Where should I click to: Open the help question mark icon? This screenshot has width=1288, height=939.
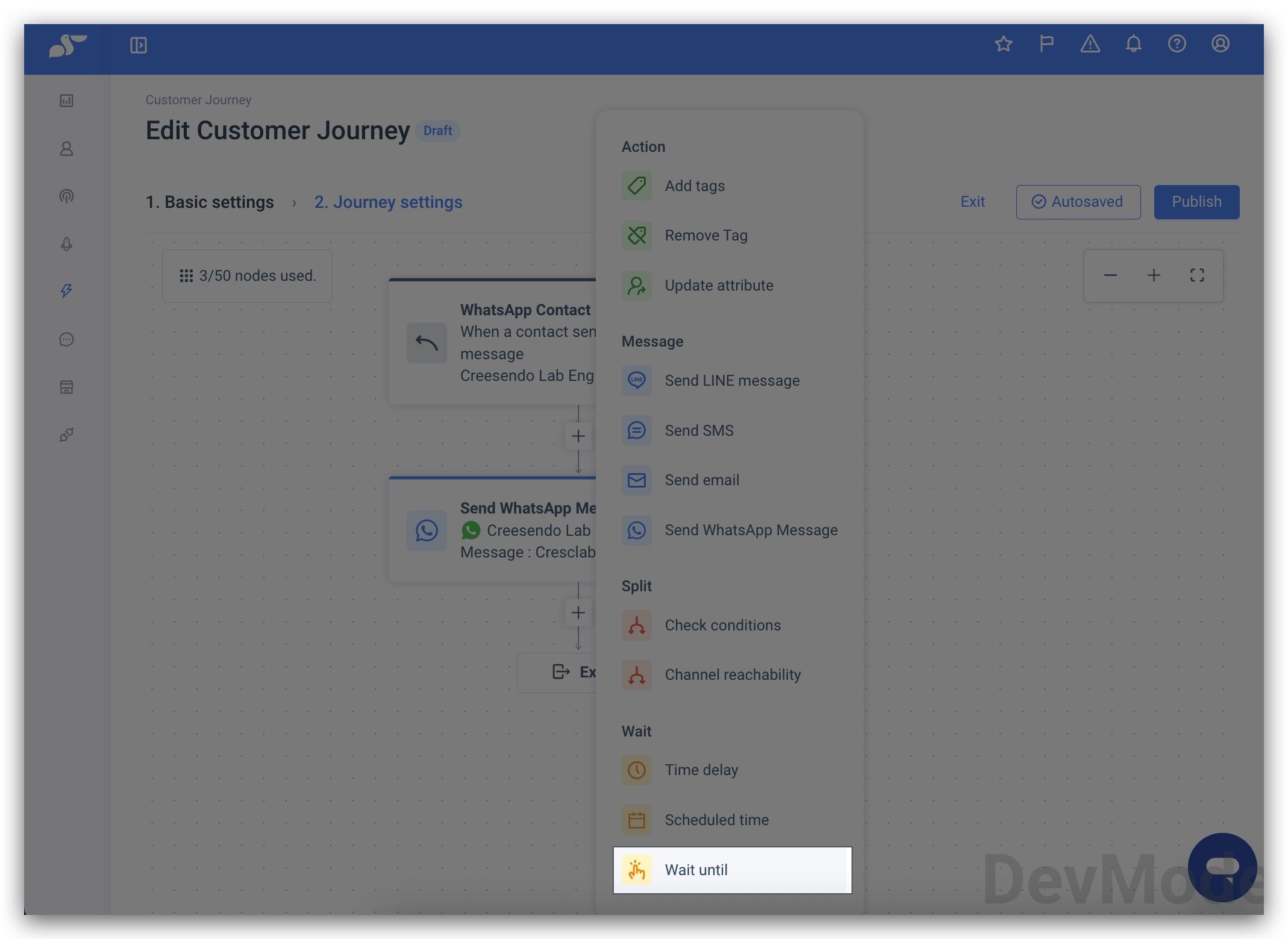pos(1177,44)
